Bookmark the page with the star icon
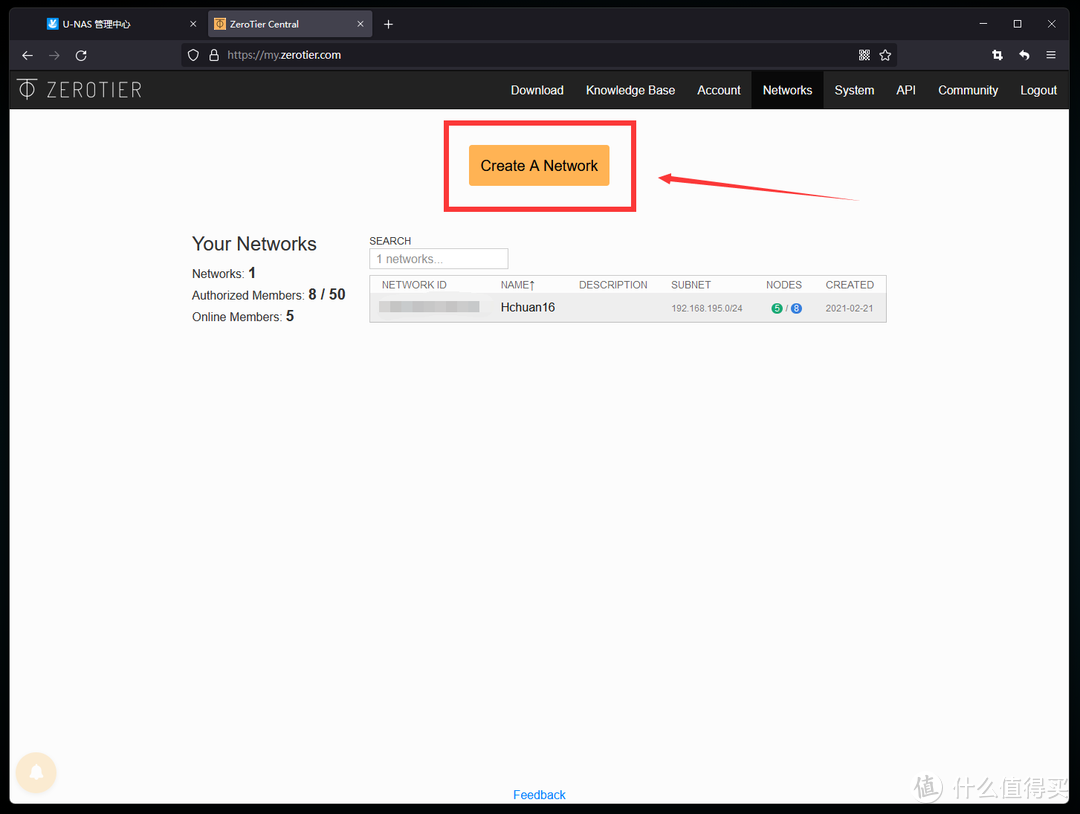Viewport: 1080px width, 814px height. tap(886, 55)
